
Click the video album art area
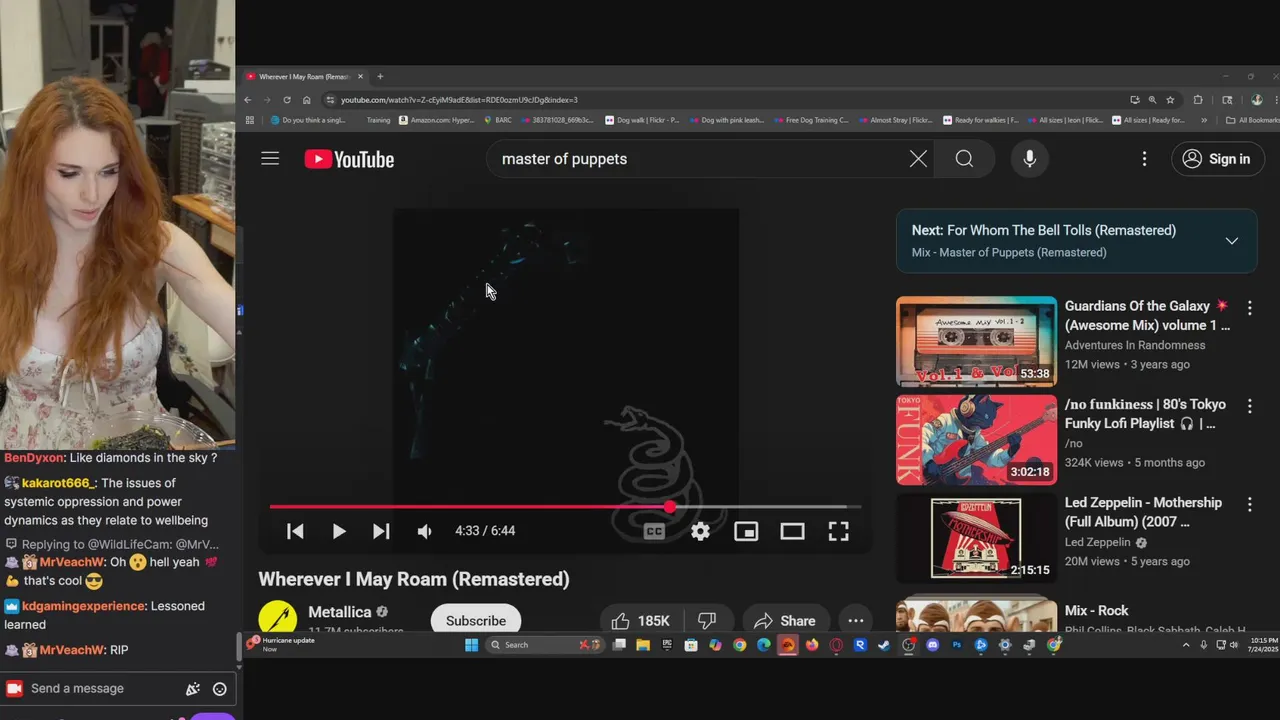coord(565,355)
